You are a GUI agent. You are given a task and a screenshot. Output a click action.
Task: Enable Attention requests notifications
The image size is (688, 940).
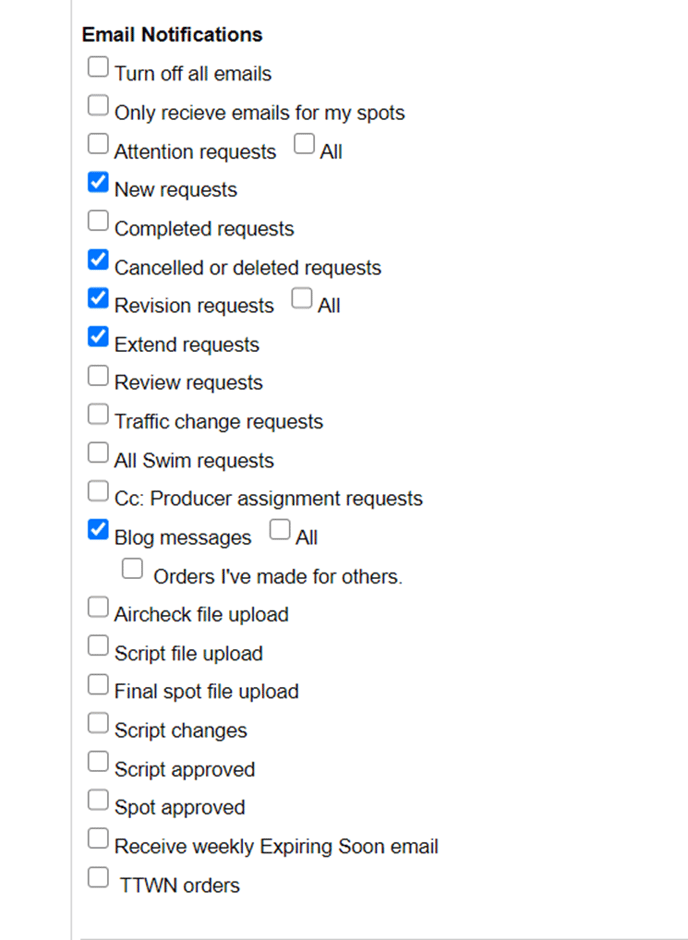pos(98,145)
